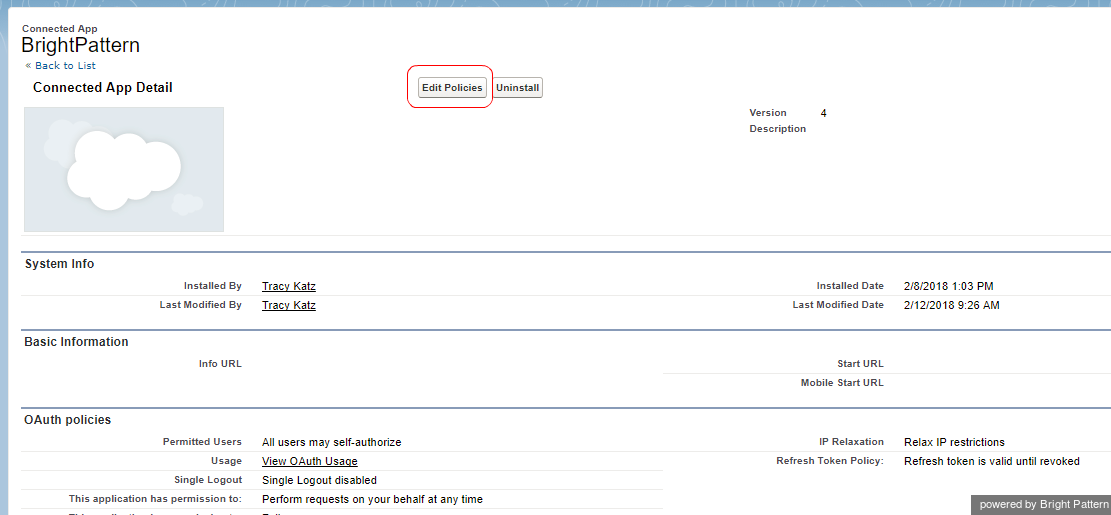Select Installed Date value 2/8/2018 1:03 PM
Image resolution: width=1111 pixels, height=515 pixels.
pyautogui.click(x=949, y=286)
